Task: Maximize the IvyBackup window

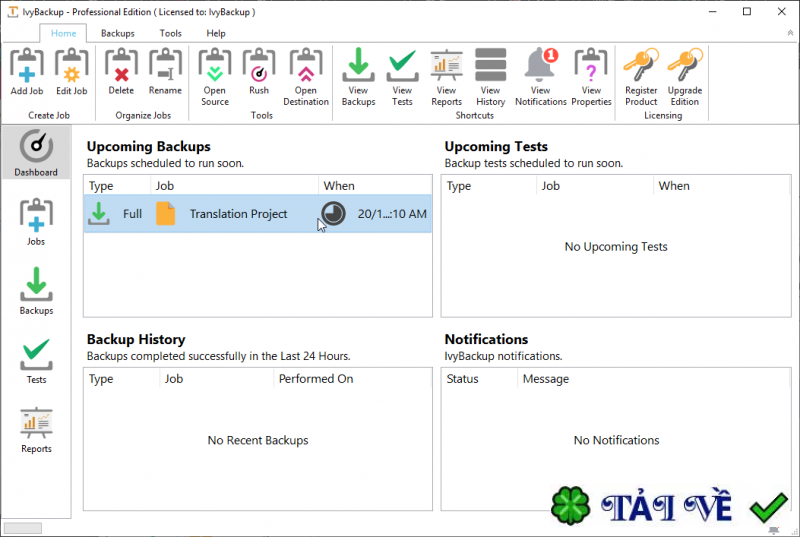Action: pos(747,11)
